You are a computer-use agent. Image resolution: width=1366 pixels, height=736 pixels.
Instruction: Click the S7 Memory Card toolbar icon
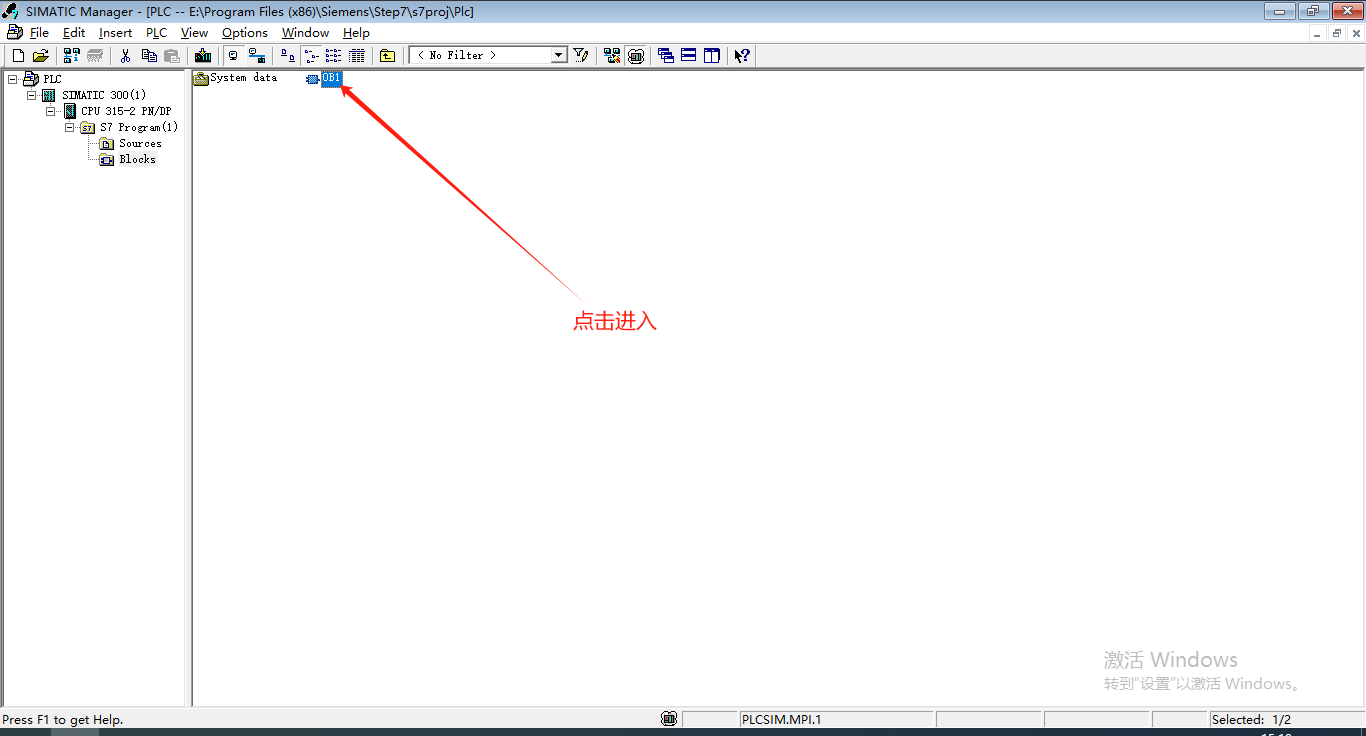click(x=95, y=56)
